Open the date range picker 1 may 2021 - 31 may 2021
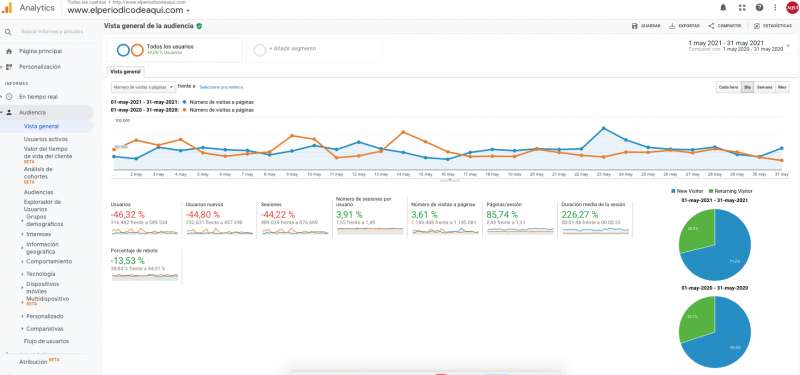Screen dimensions: 800x375 tap(739, 46)
